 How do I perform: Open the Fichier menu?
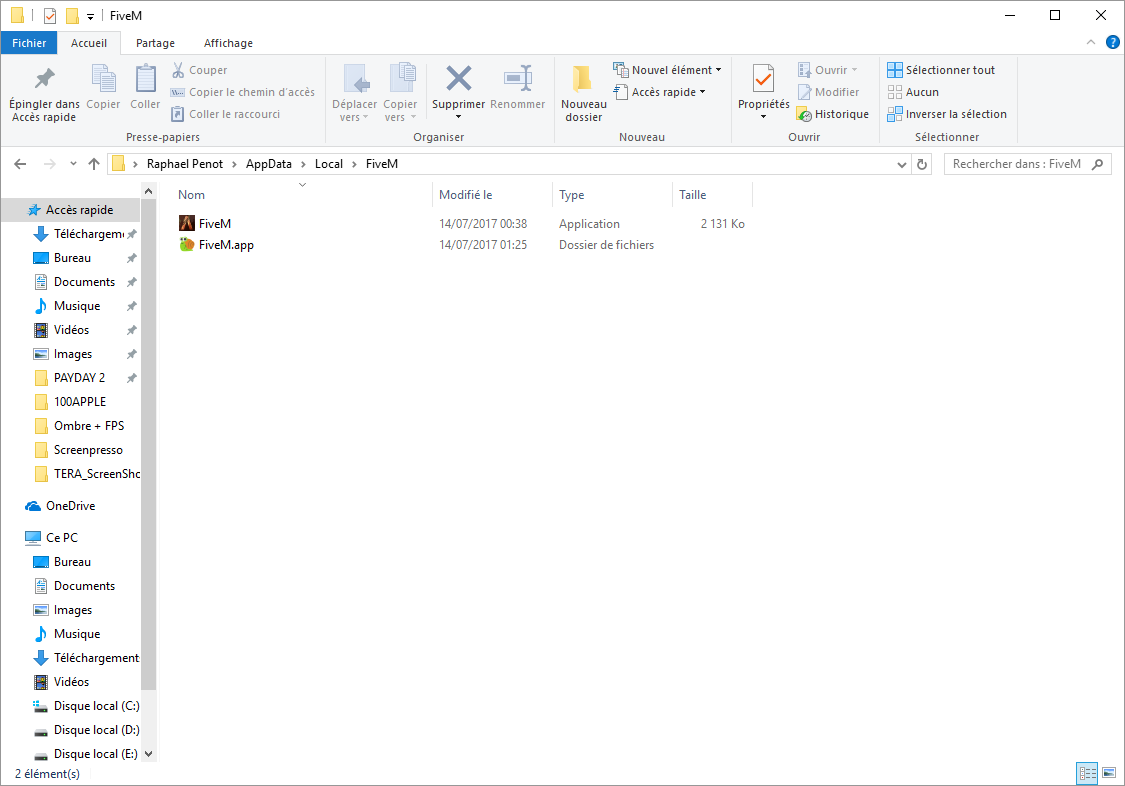pos(29,43)
